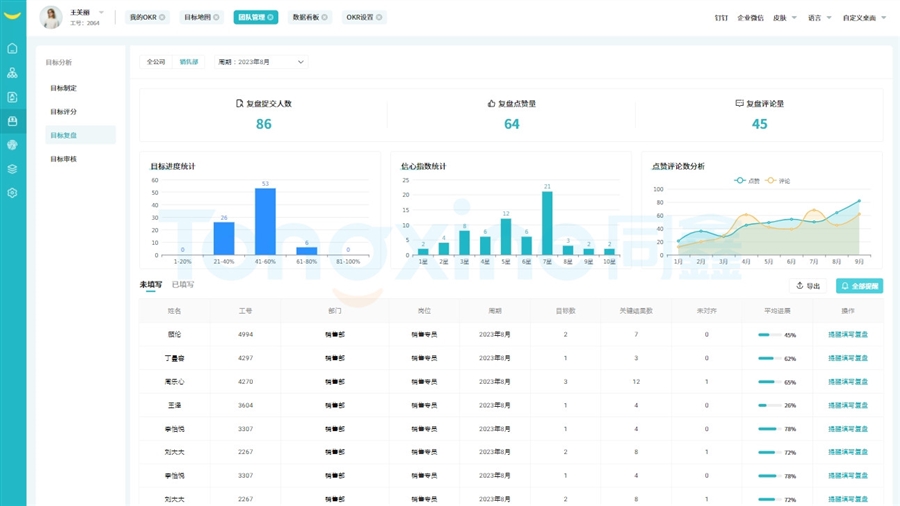Click the 导出 export button
The height and width of the screenshot is (506, 900).
pos(808,286)
